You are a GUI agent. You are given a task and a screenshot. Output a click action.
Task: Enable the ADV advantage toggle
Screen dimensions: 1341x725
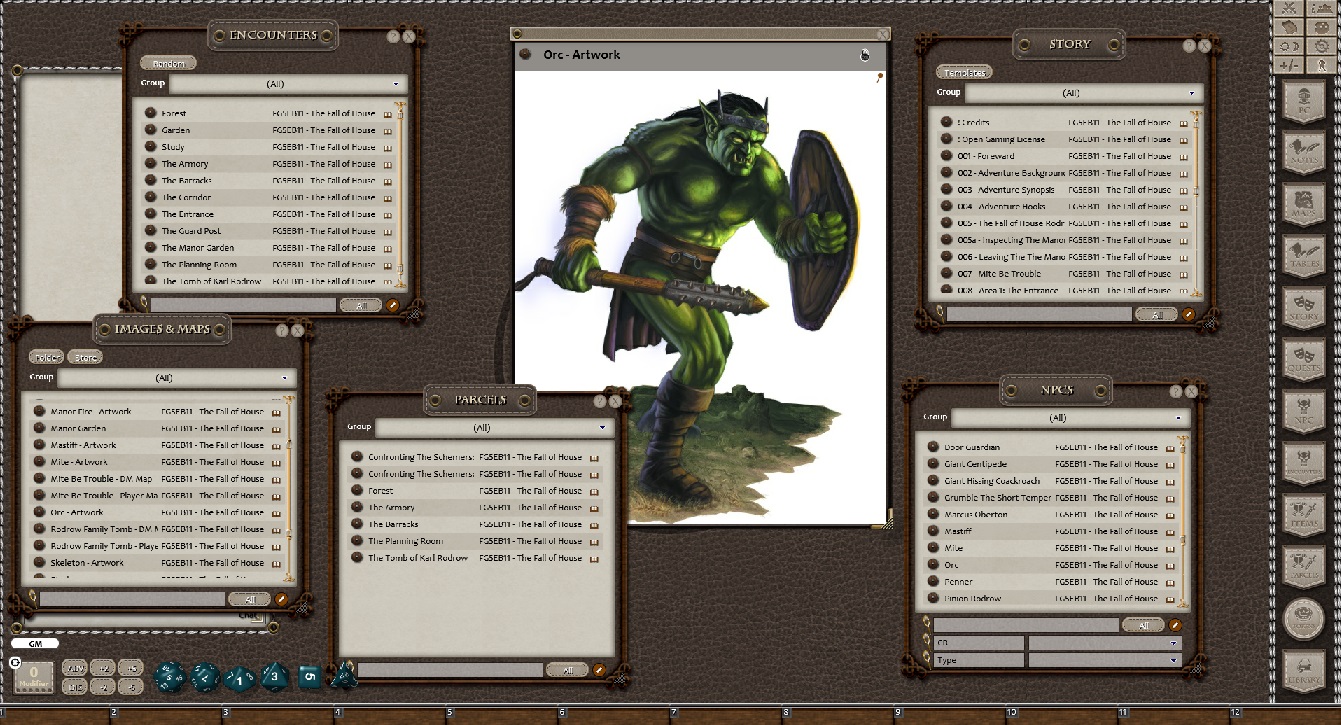click(x=76, y=668)
